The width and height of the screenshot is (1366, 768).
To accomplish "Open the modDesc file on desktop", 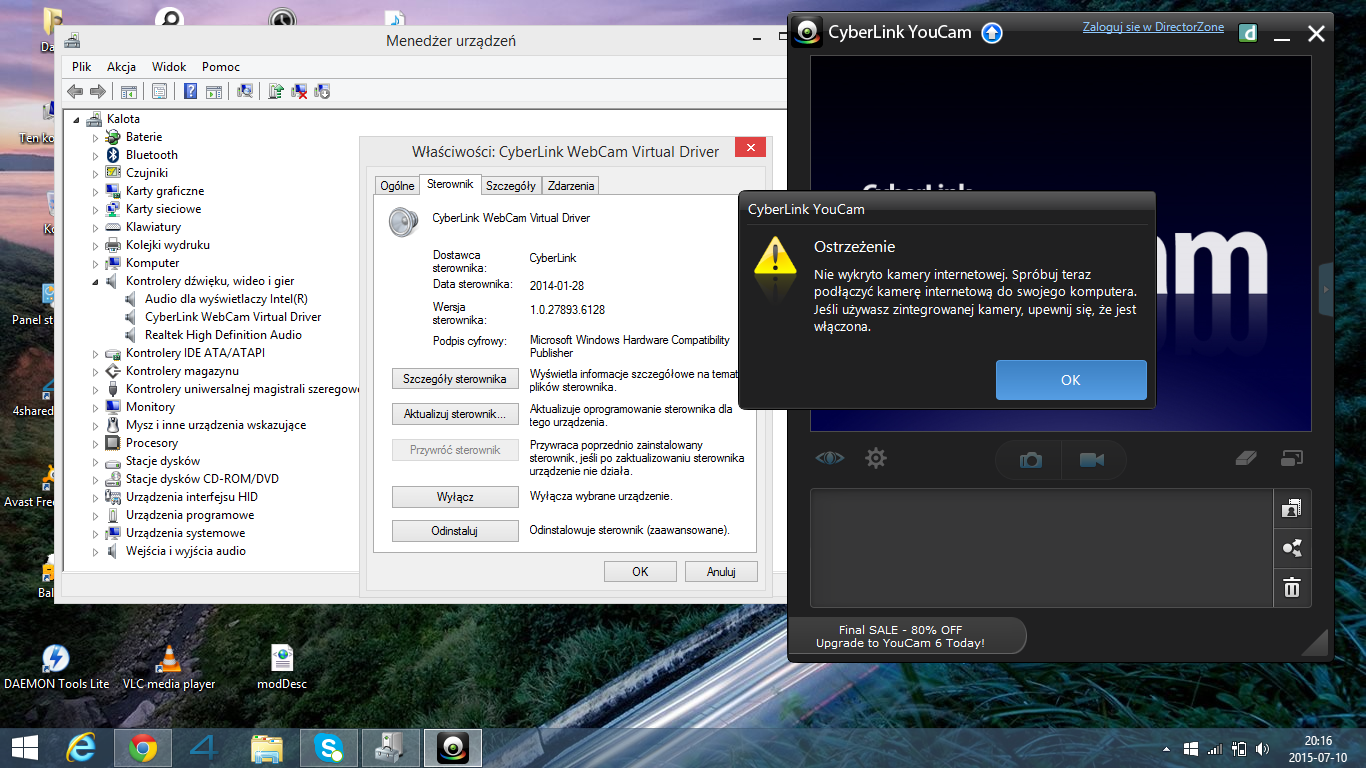I will pos(282,666).
